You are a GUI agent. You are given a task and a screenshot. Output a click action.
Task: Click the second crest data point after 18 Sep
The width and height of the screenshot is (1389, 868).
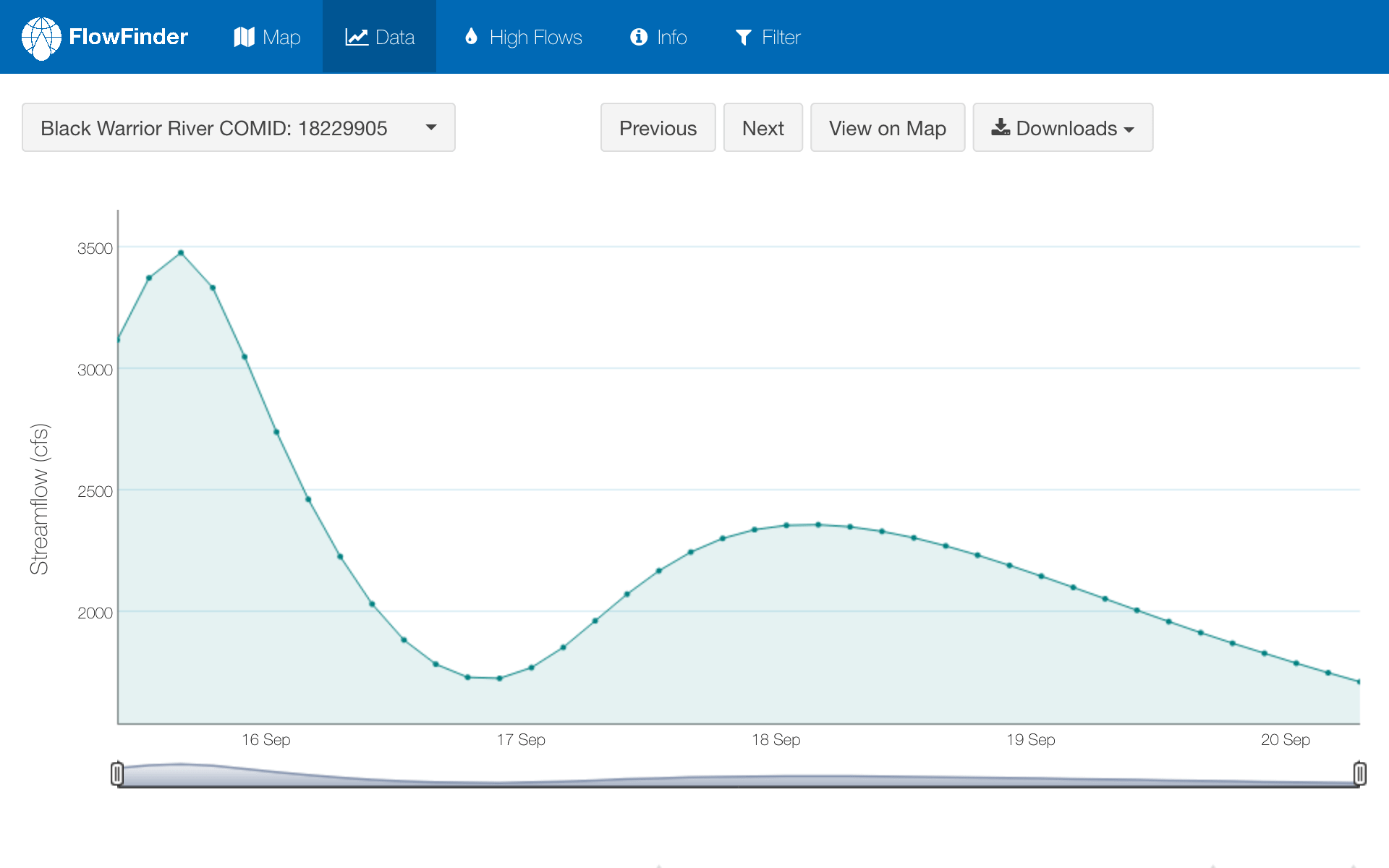[818, 524]
